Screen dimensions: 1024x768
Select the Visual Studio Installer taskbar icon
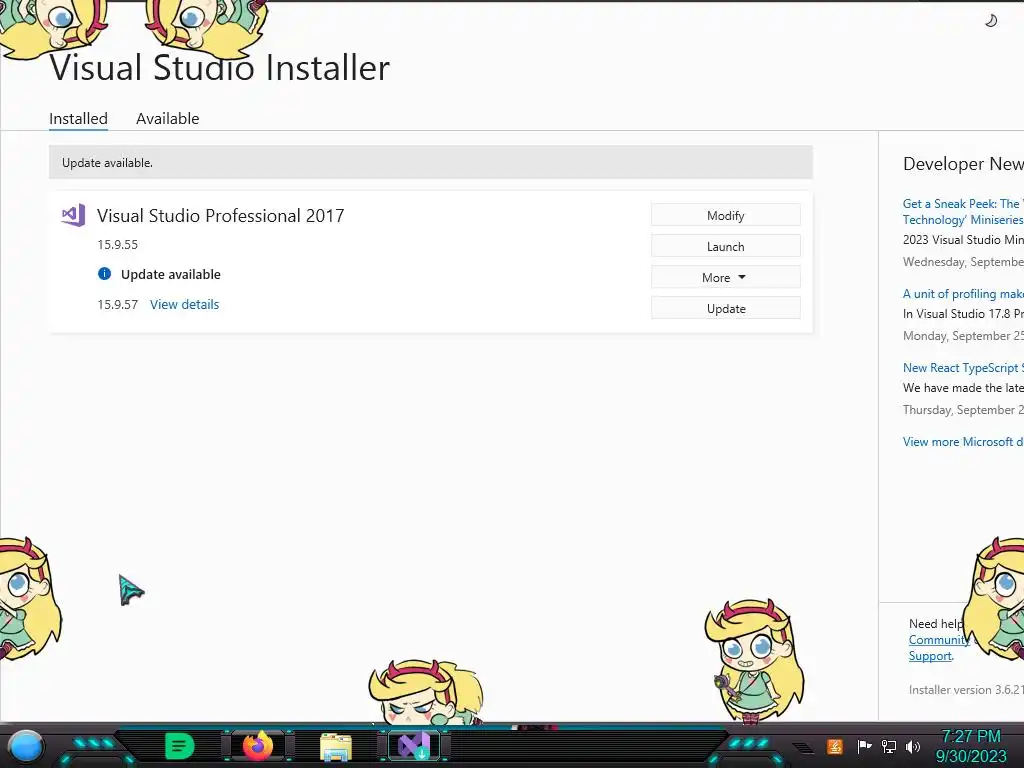click(x=414, y=746)
